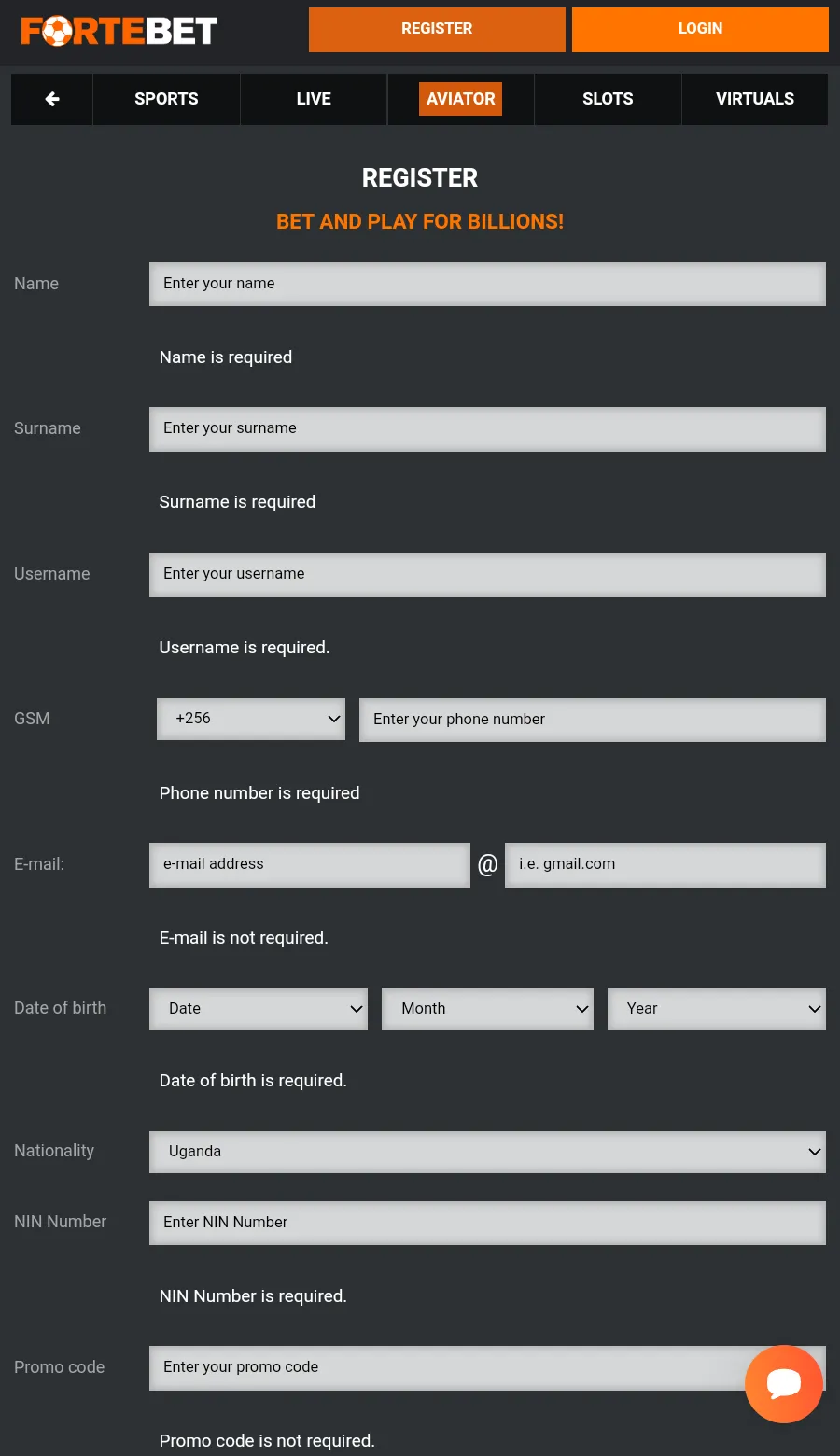840x1456 pixels.
Task: Switch to the SPORTS tab
Action: point(166,99)
